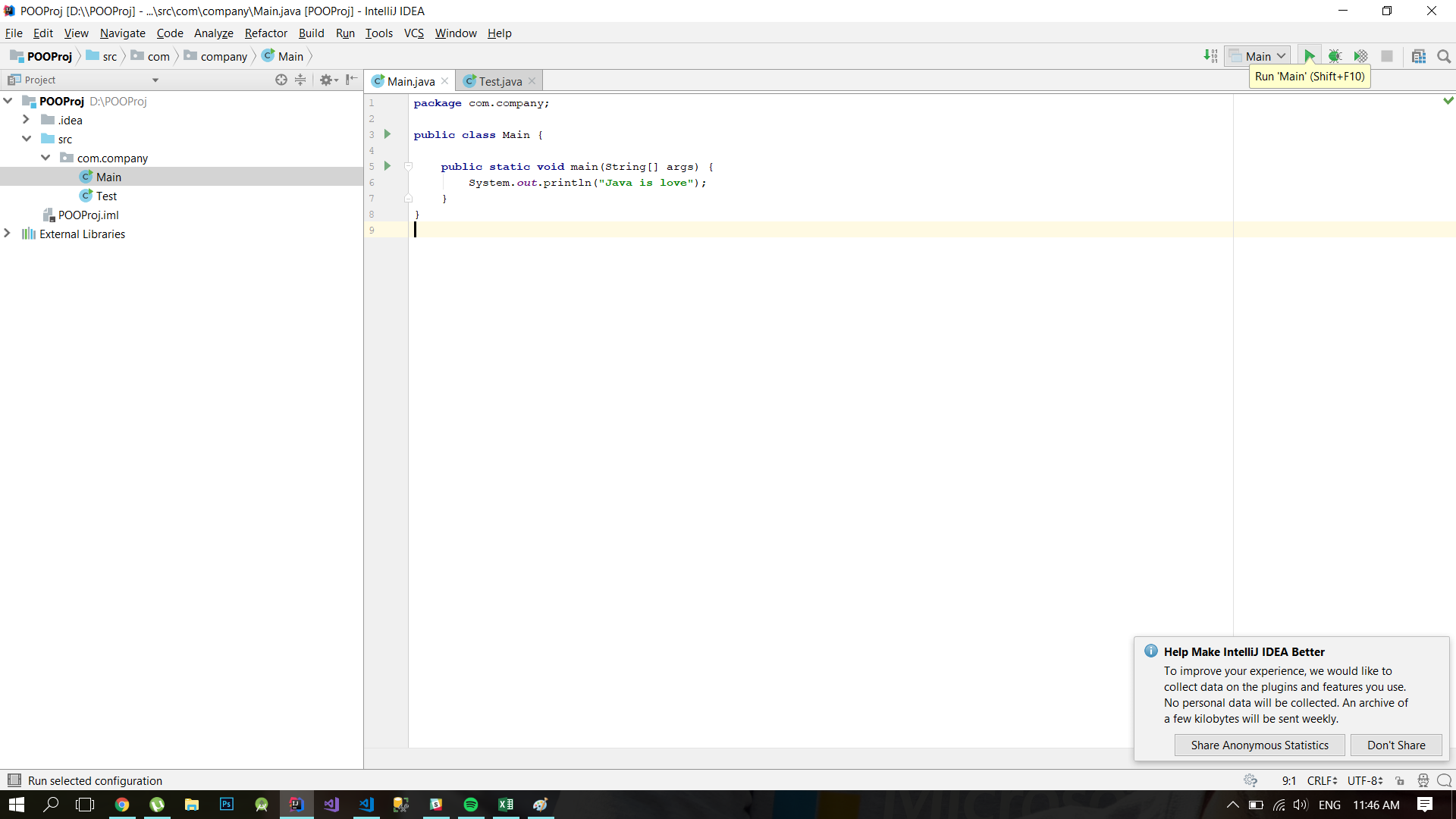Start debugging with the green bug icon
Screen dimensions: 1456x819
[x=1335, y=56]
